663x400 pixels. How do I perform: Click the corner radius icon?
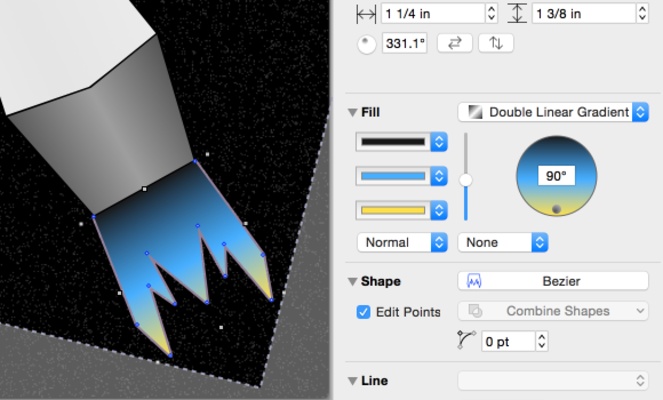466,340
